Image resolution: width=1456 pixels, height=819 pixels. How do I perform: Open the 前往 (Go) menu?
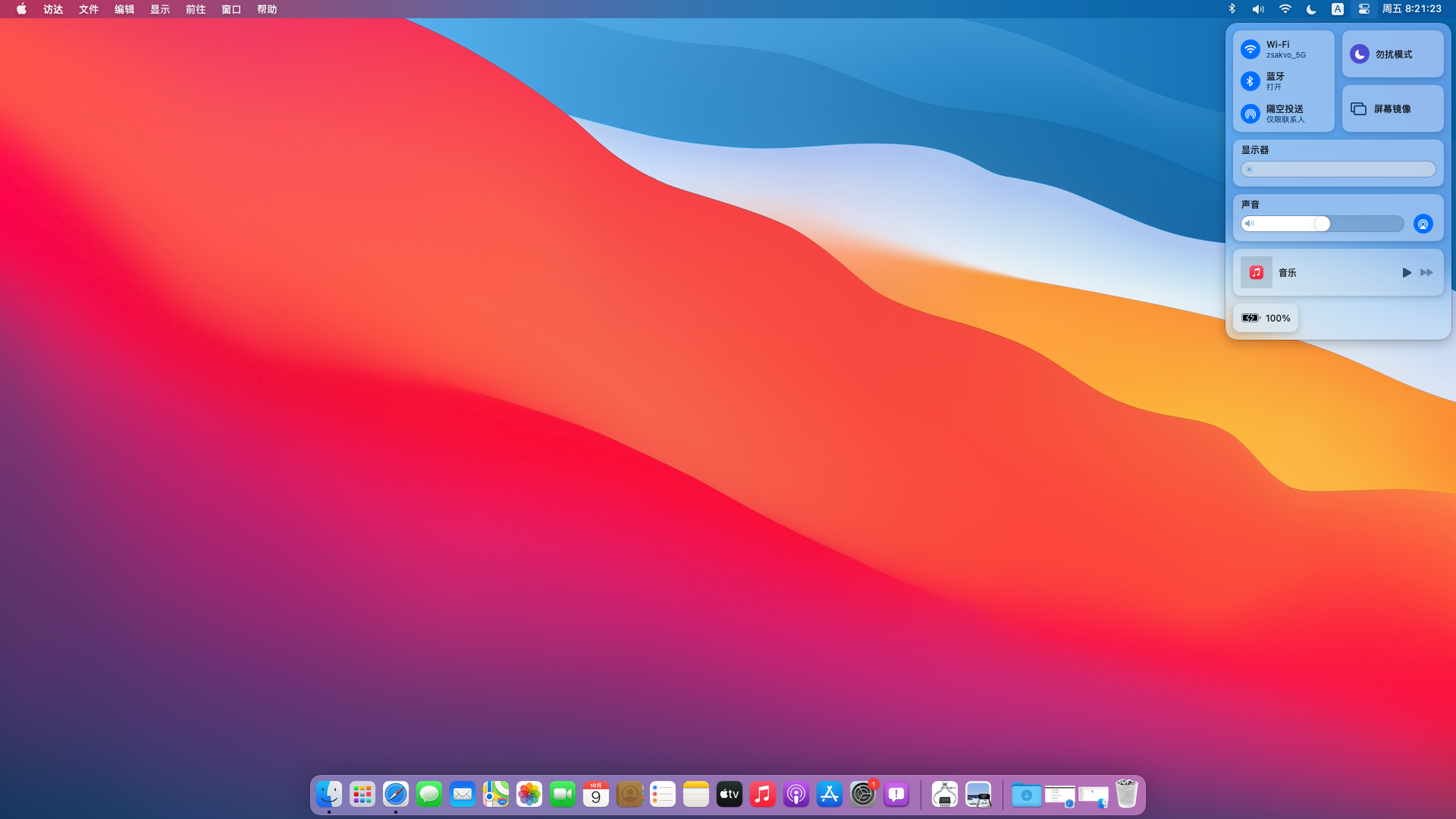coord(195,9)
